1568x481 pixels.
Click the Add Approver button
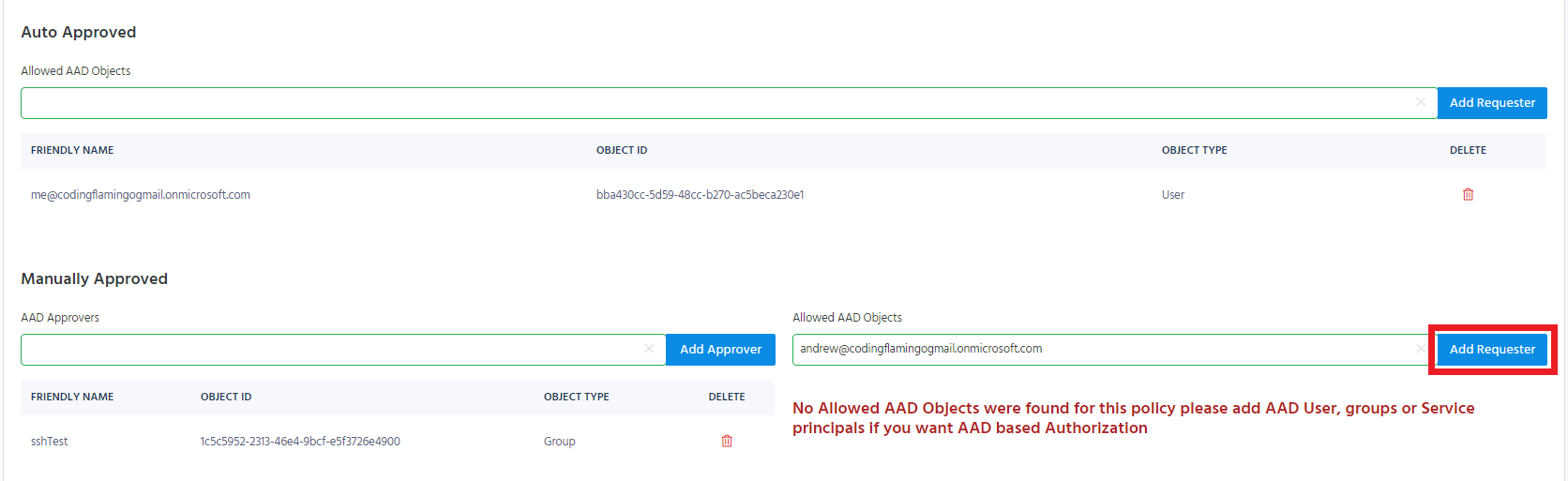(720, 350)
